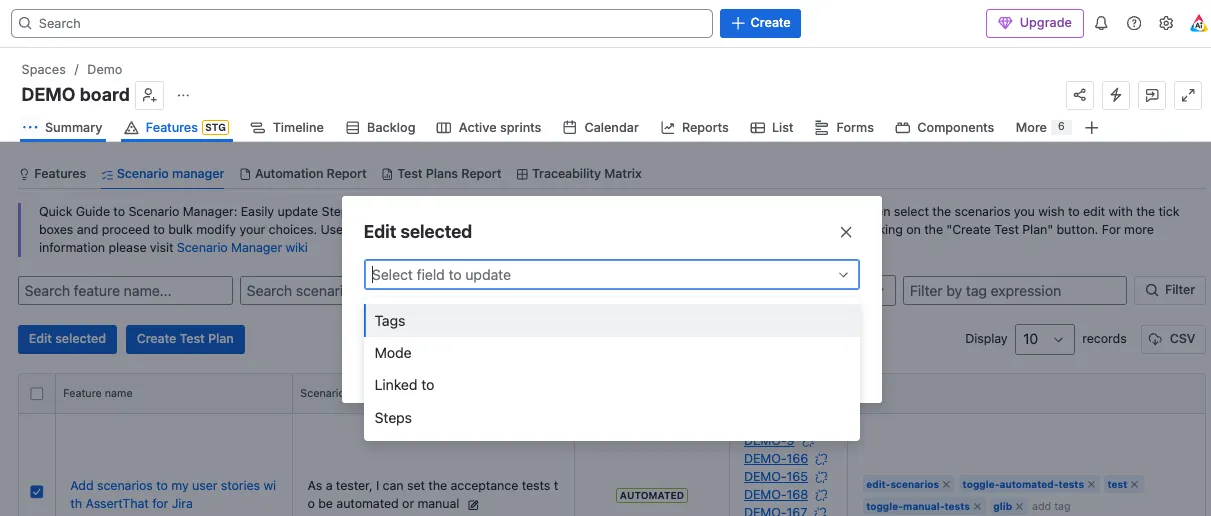This screenshot has height=516, width=1211.
Task: Enter full screen with the expand icon
Action: click(1188, 95)
